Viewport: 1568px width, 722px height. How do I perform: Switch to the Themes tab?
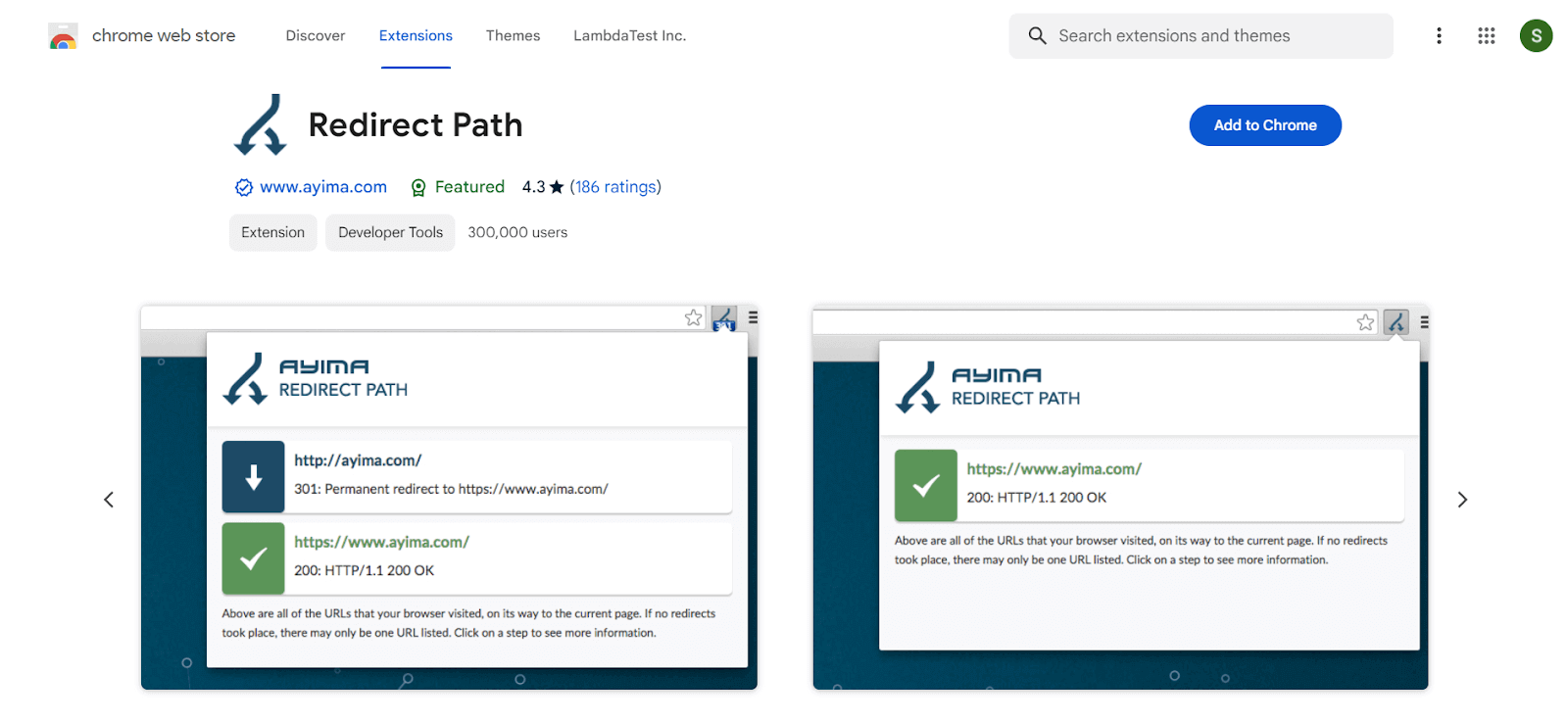(x=513, y=36)
